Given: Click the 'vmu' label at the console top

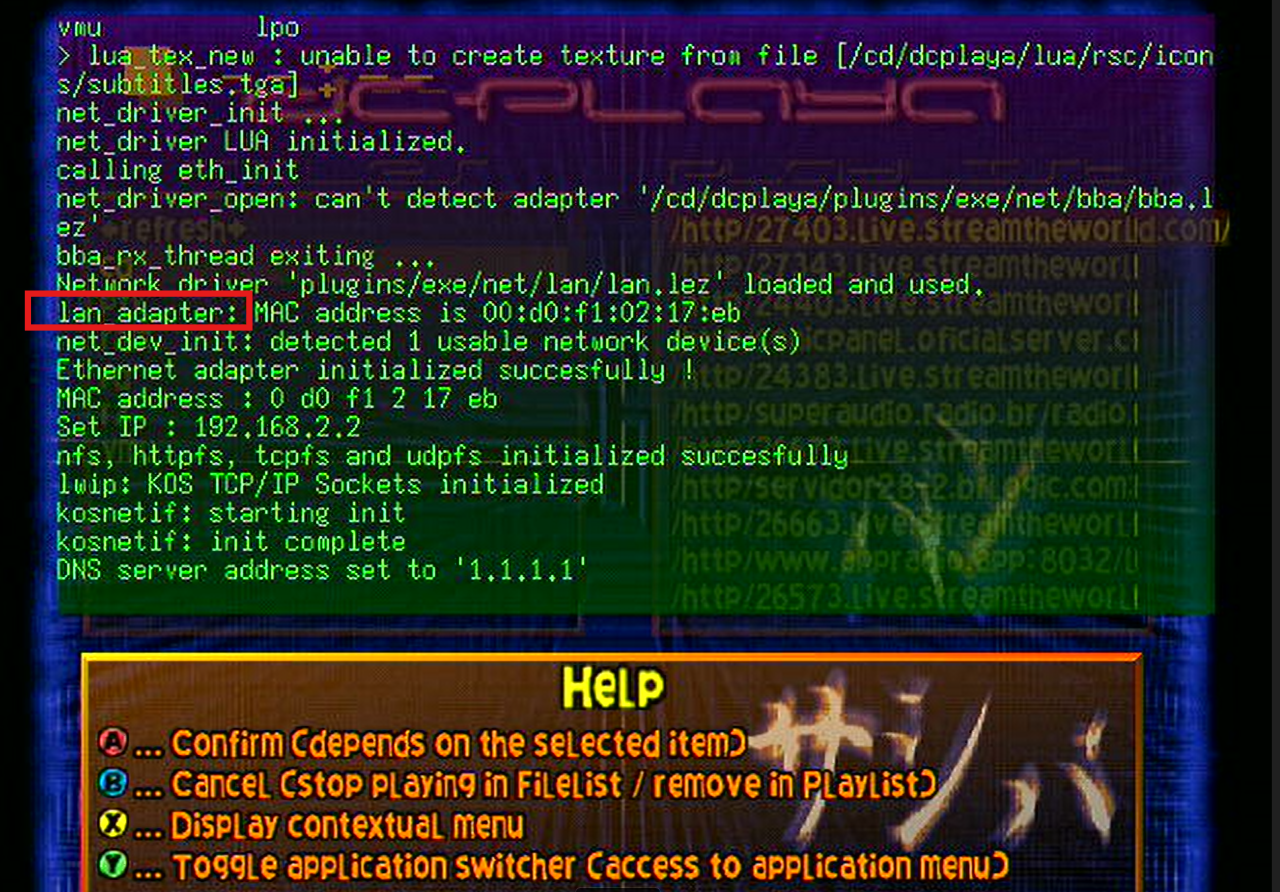Looking at the screenshot, I should click(x=80, y=28).
